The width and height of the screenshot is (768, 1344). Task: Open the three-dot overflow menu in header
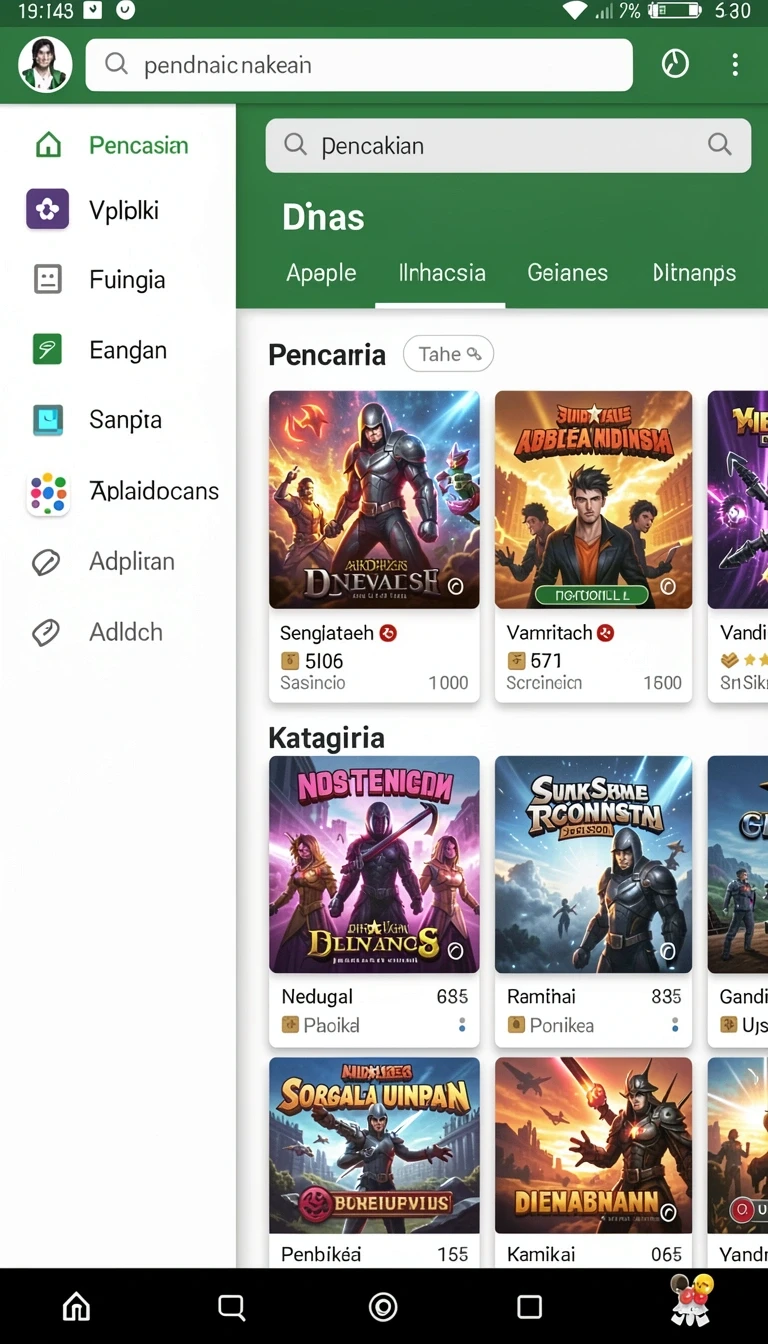coord(735,65)
